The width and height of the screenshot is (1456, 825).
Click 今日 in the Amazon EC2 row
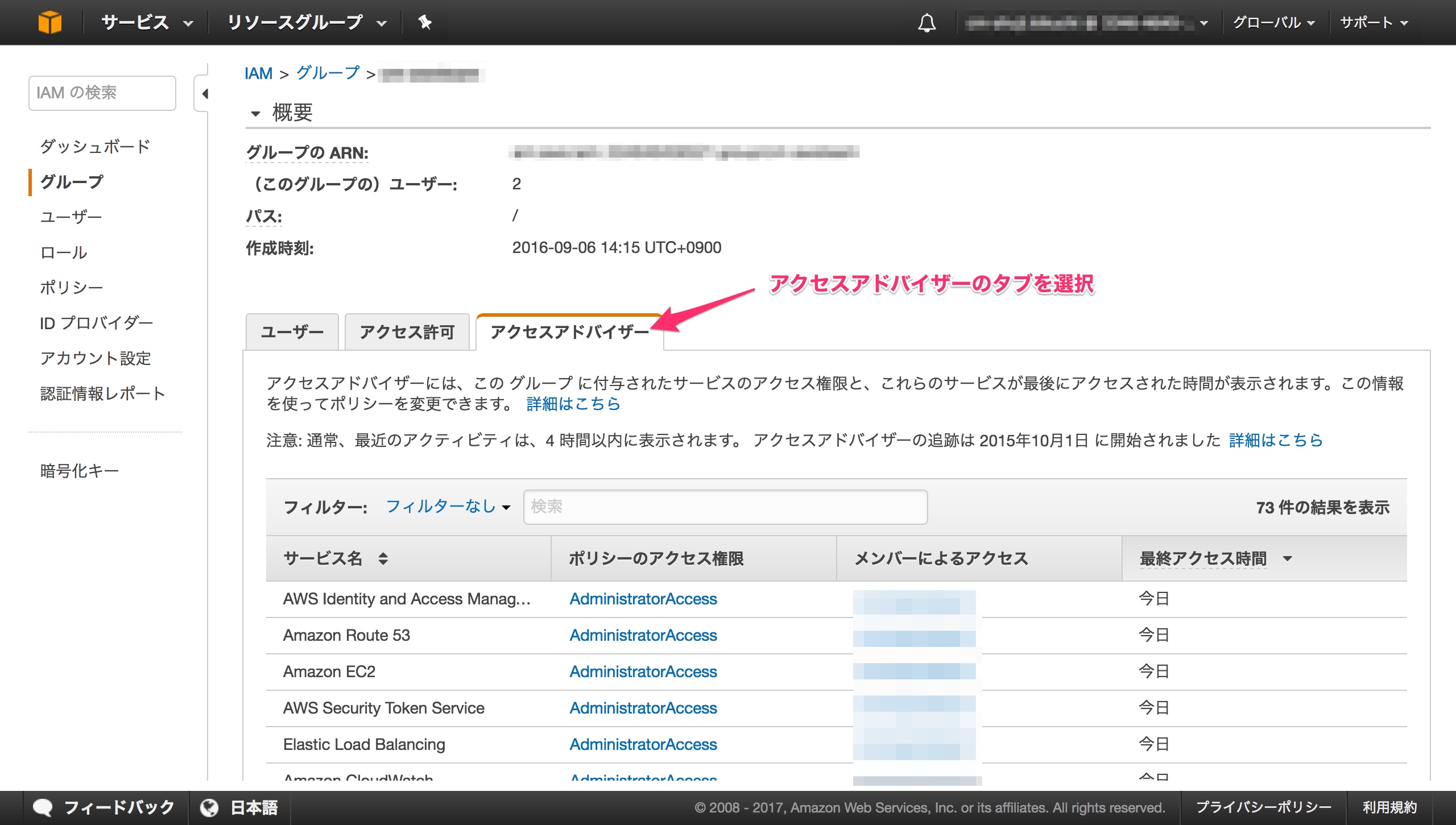pos(1153,671)
